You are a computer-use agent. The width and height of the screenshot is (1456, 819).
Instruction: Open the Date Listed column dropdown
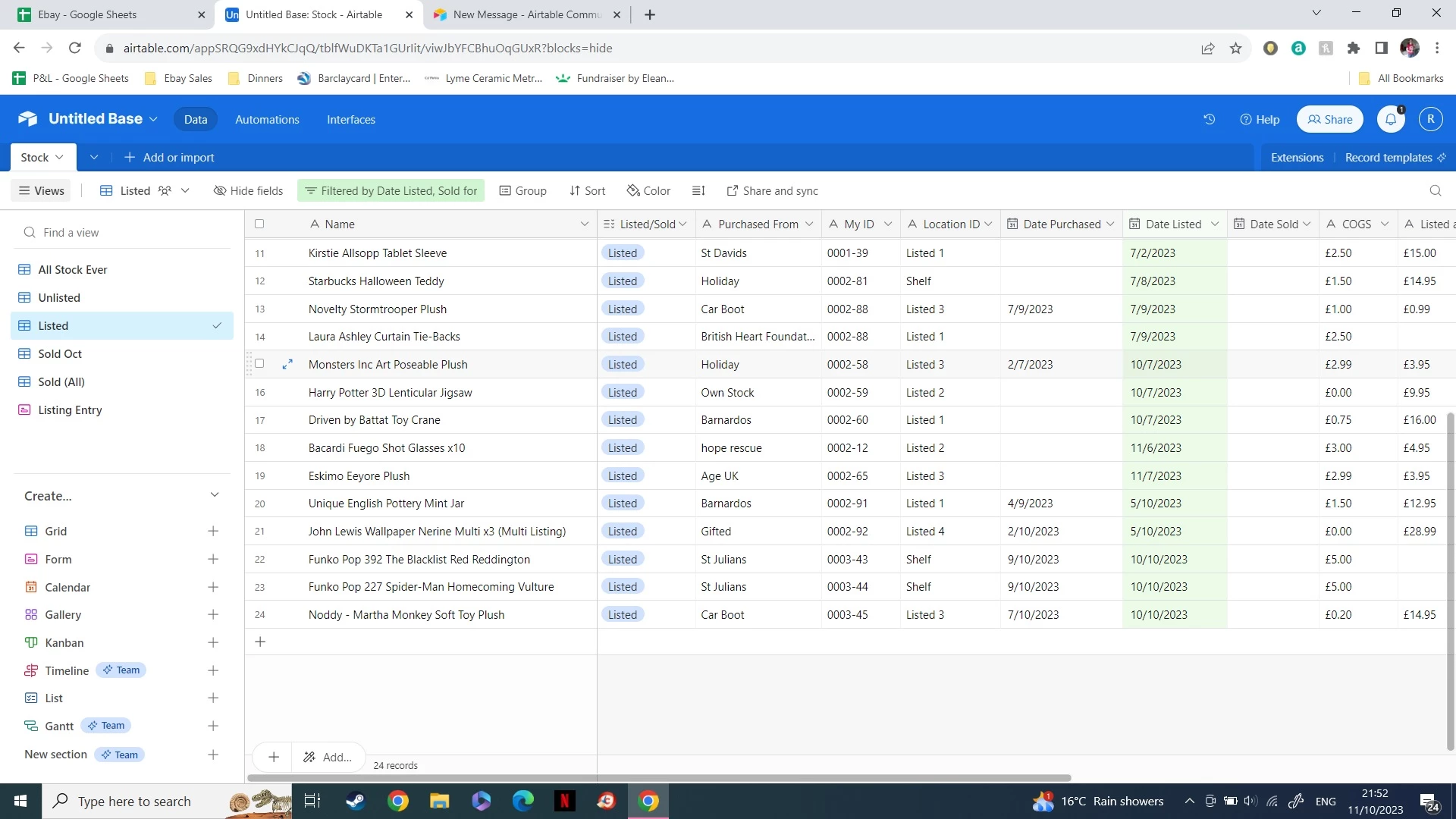[1215, 224]
